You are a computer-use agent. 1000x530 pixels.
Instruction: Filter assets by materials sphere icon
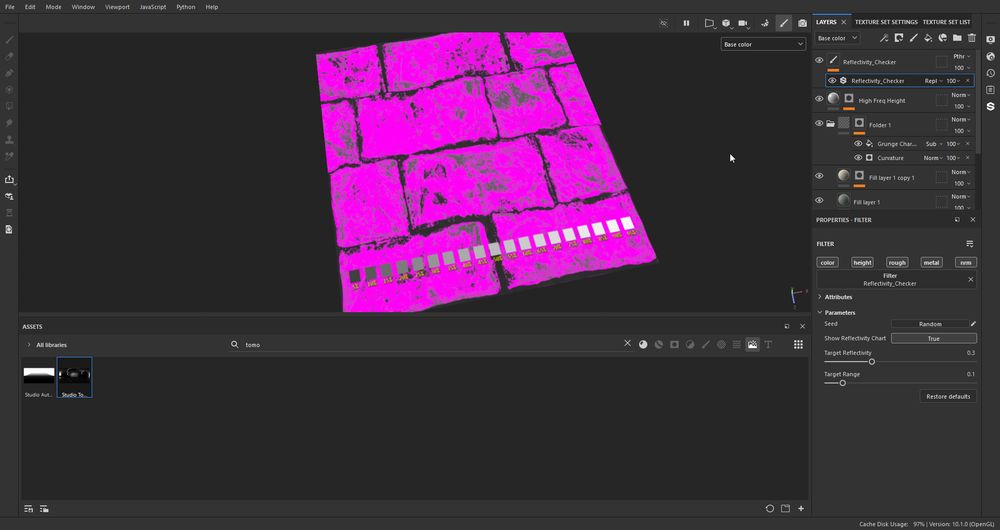(643, 344)
